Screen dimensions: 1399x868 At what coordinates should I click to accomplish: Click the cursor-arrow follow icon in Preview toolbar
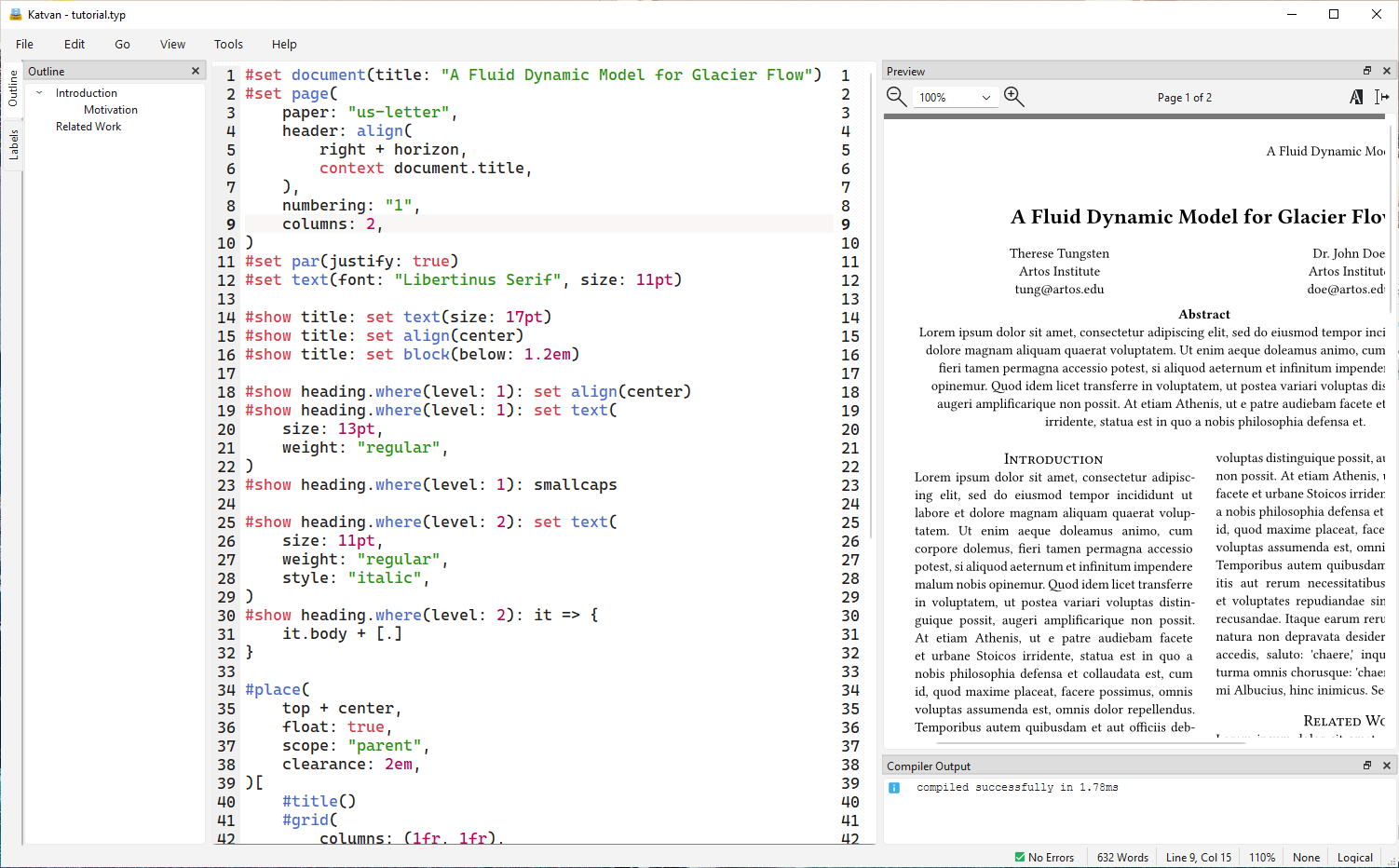pyautogui.click(x=1381, y=97)
